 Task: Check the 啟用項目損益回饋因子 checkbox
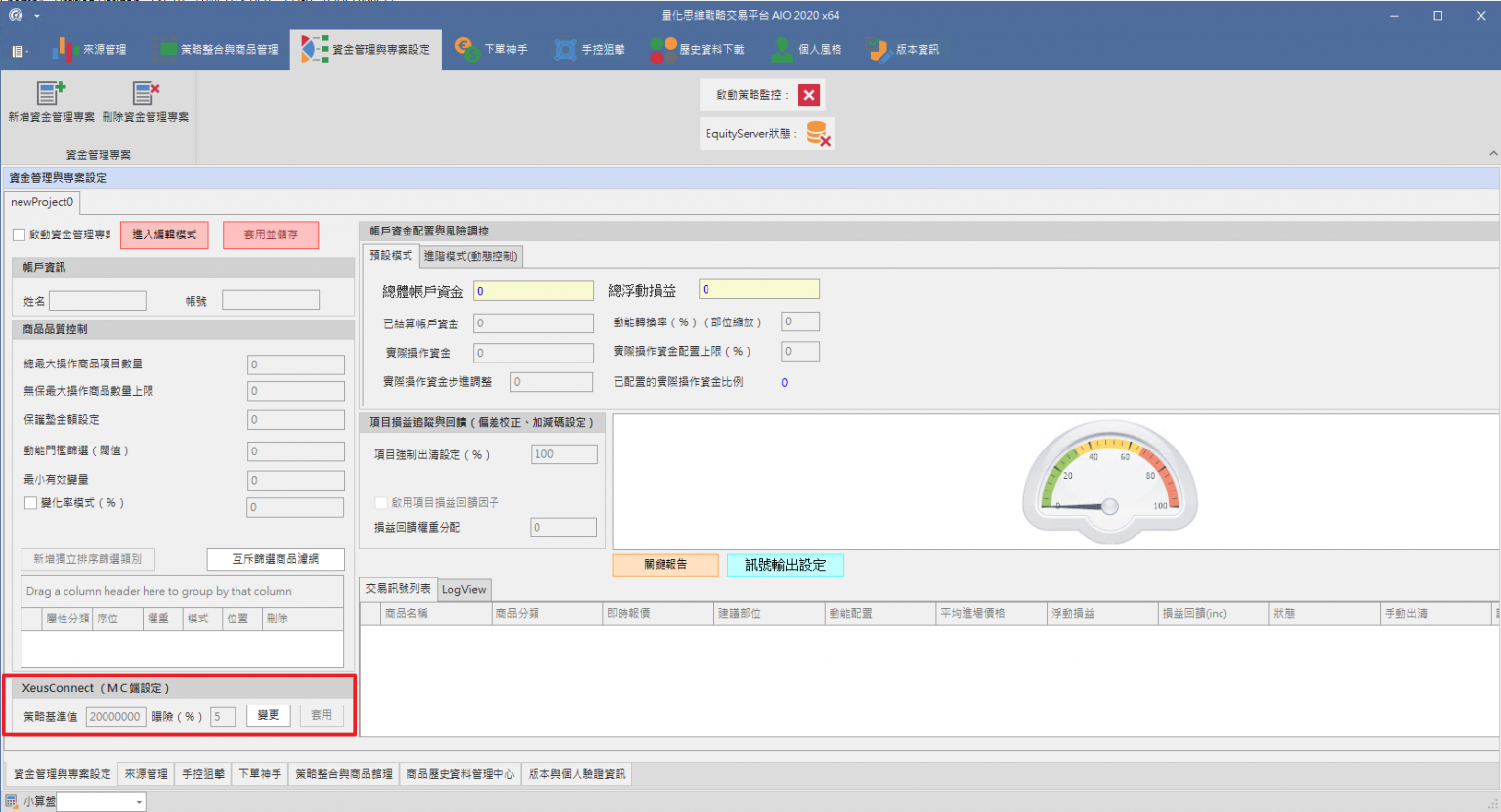381,502
